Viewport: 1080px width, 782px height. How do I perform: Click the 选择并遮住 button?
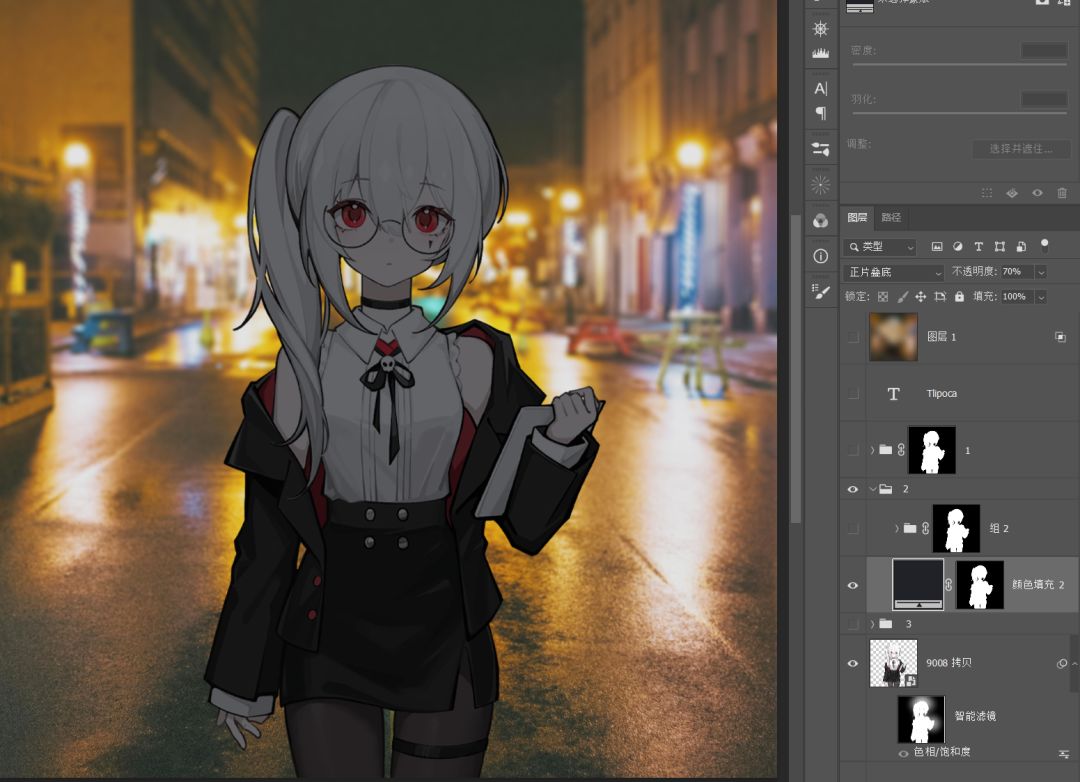[x=1021, y=149]
